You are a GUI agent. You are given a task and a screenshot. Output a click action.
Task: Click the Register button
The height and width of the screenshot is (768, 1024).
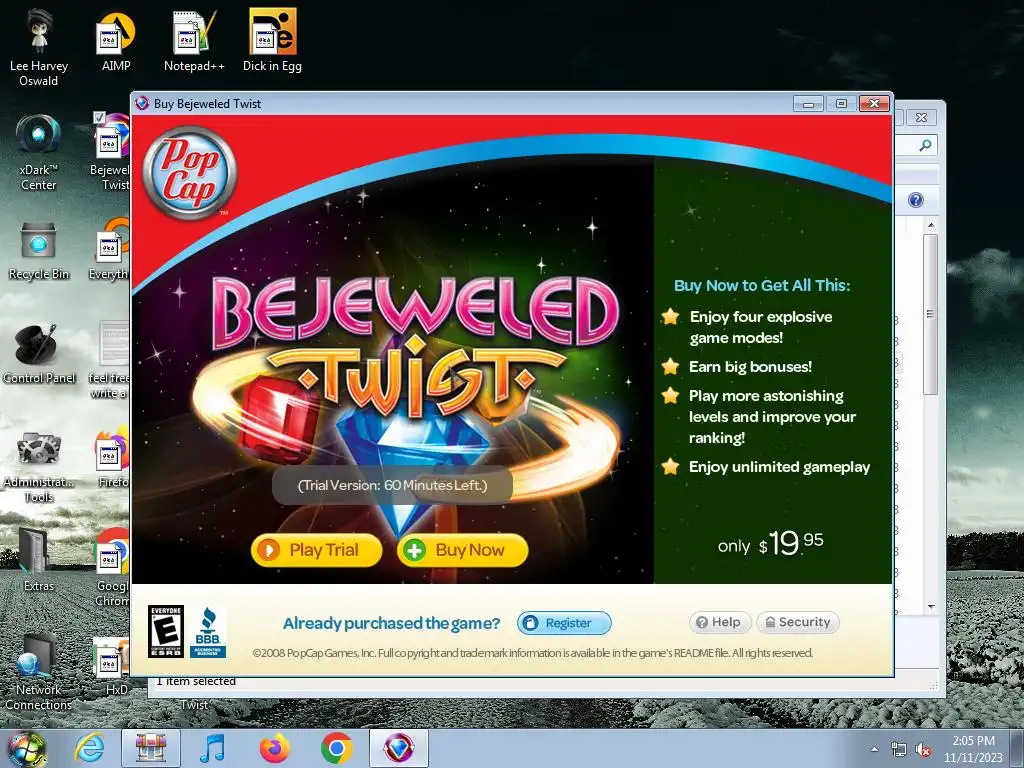564,623
